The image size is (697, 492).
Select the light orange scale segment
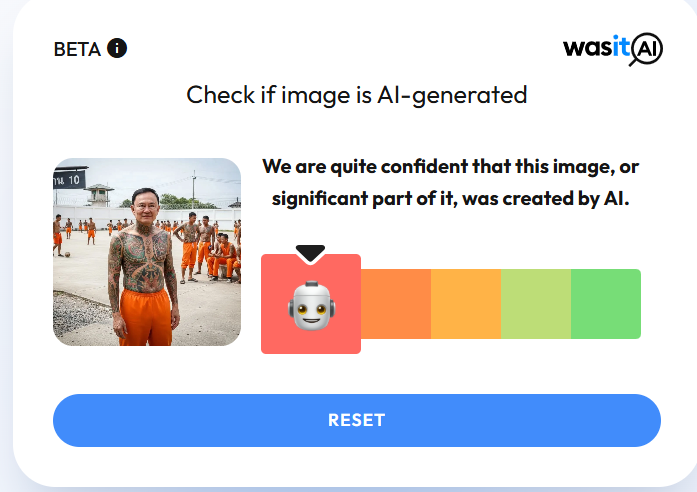click(466, 304)
